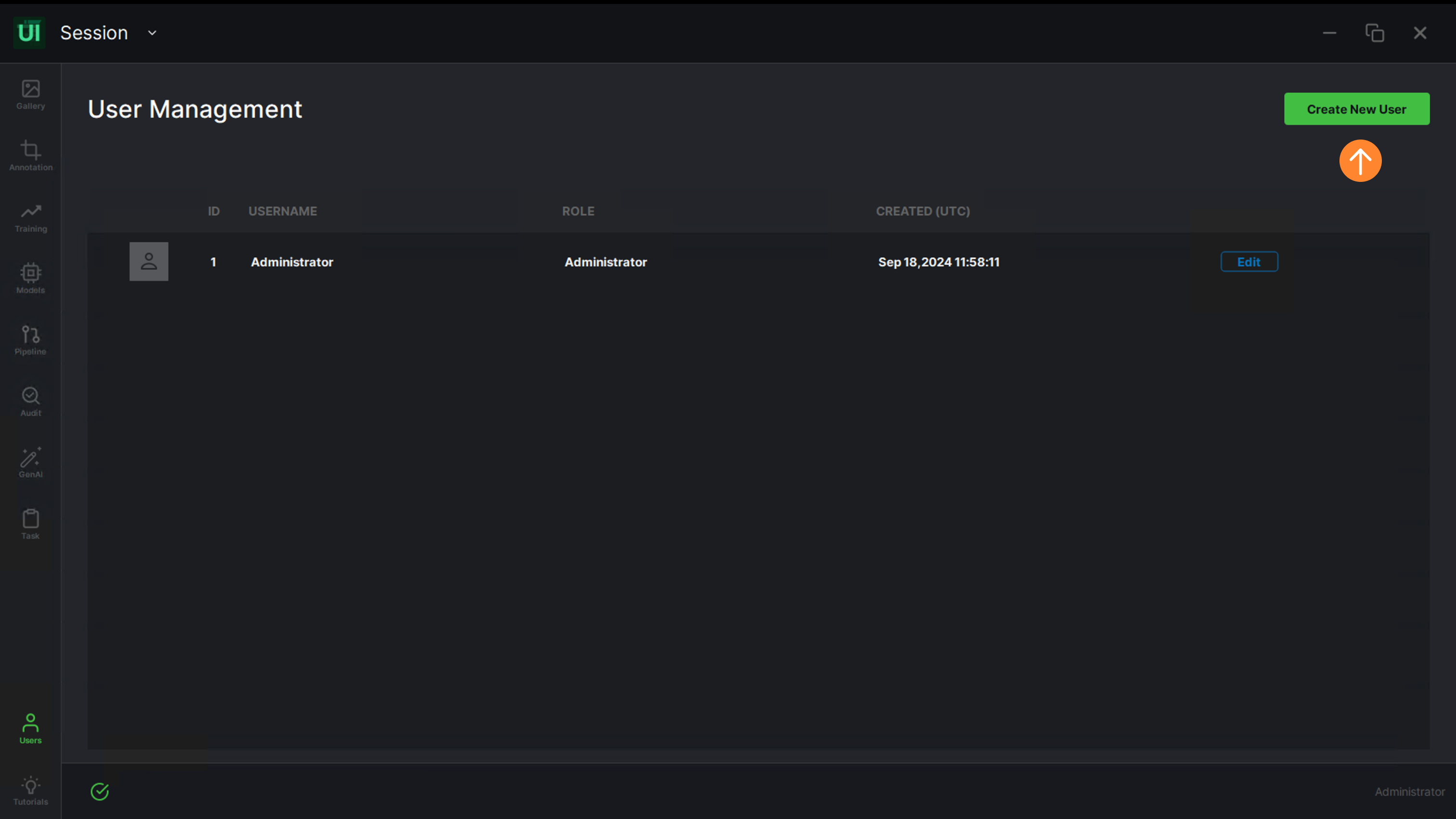This screenshot has height=819, width=1456.
Task: Go to the Annotation tool
Action: click(30, 156)
